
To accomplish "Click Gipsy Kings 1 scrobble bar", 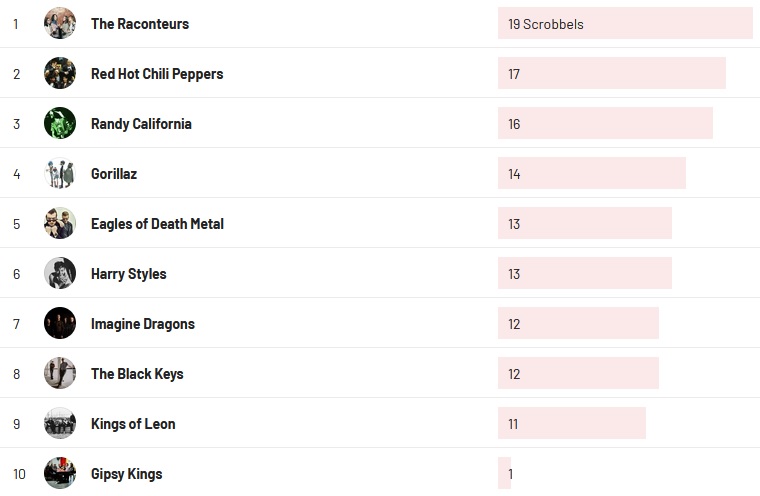I will [505, 473].
